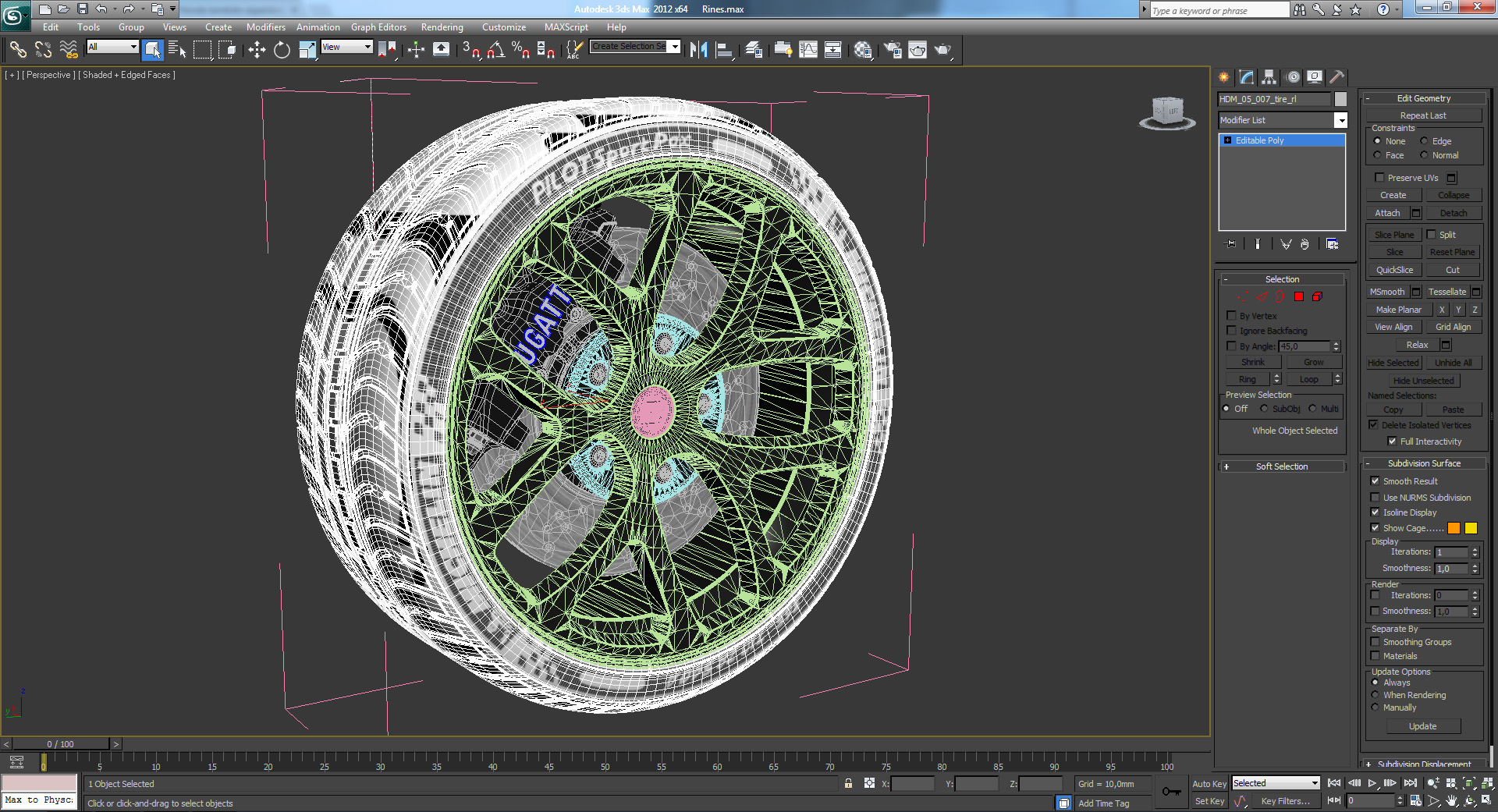This screenshot has height=812, width=1498.
Task: Activate the Select and Move tool
Action: click(x=257, y=50)
